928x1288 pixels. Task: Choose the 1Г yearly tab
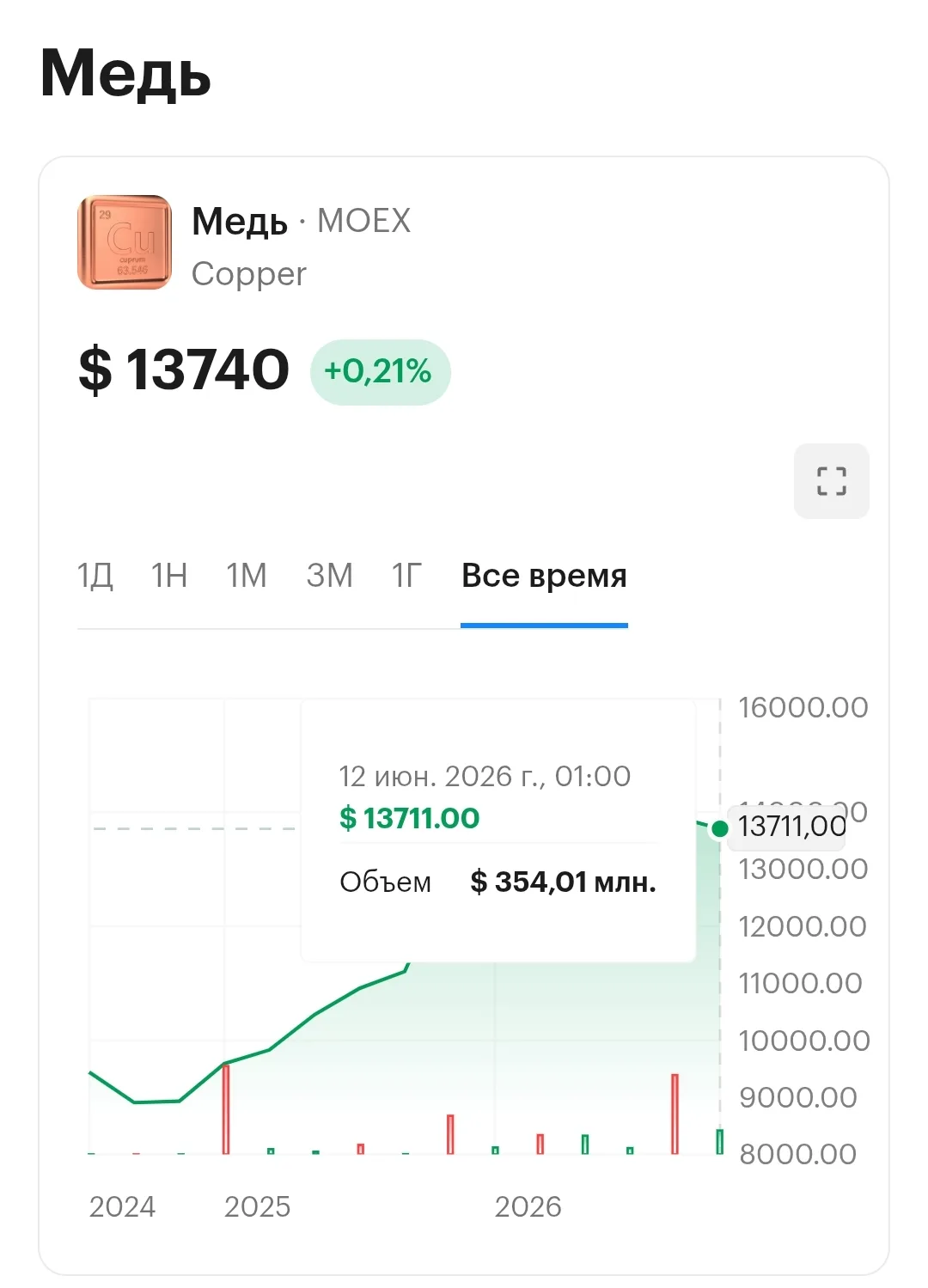[406, 575]
